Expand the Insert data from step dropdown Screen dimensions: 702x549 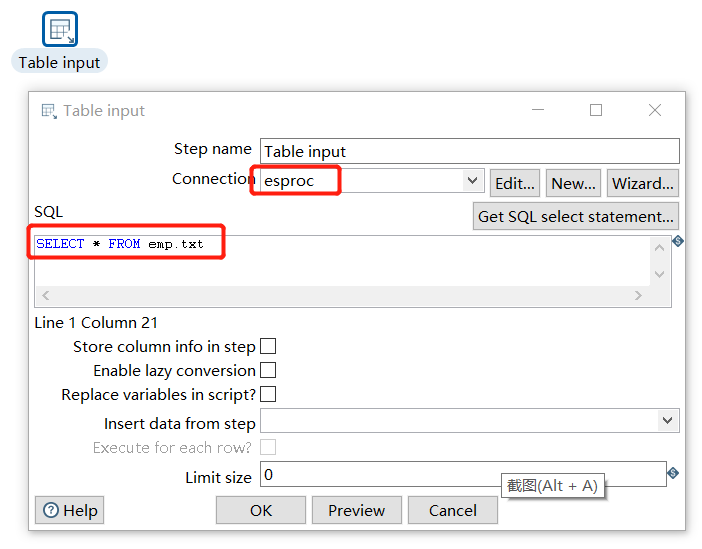point(668,421)
